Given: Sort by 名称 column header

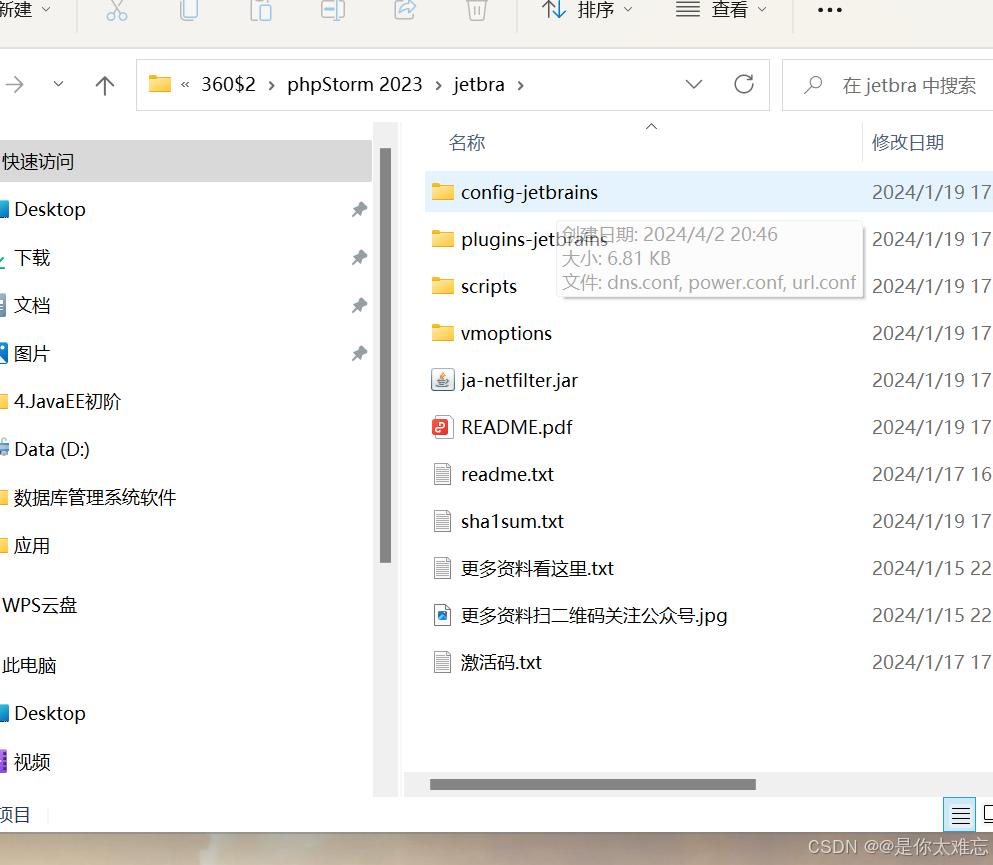Looking at the screenshot, I should pyautogui.click(x=467, y=142).
